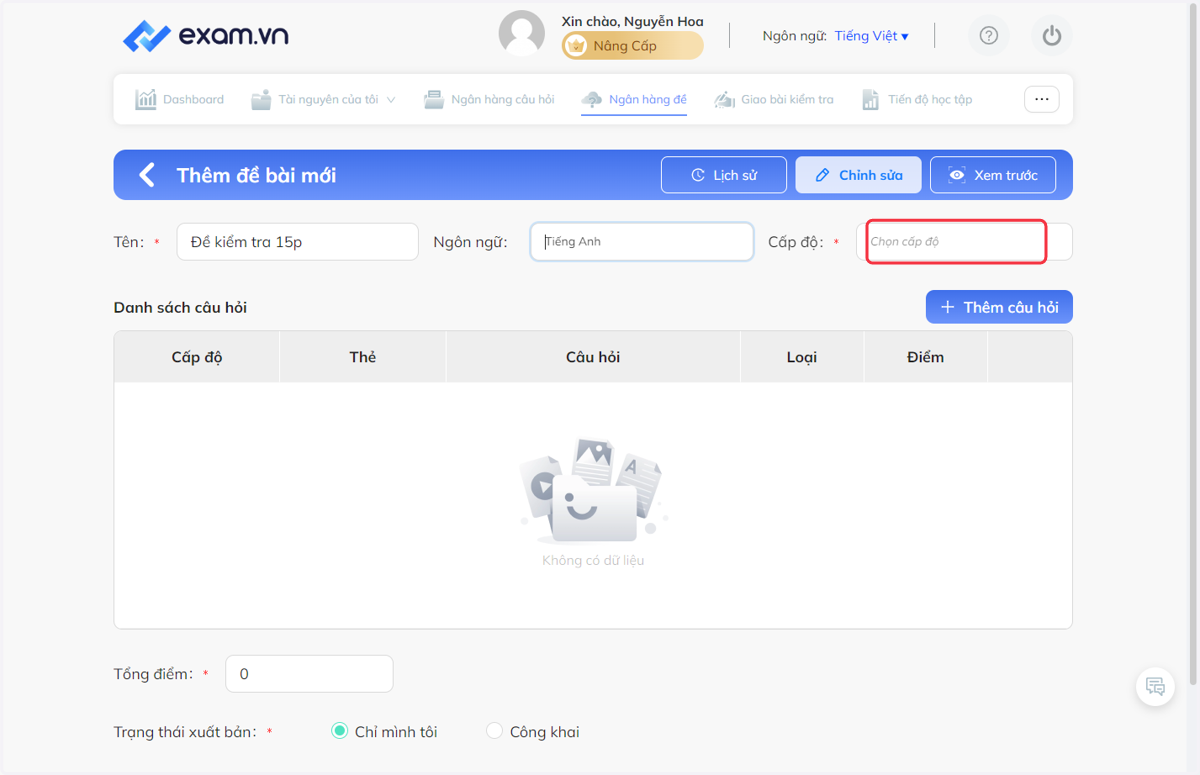The image size is (1200, 775).
Task: Go back using the left arrow
Action: pyautogui.click(x=147, y=175)
